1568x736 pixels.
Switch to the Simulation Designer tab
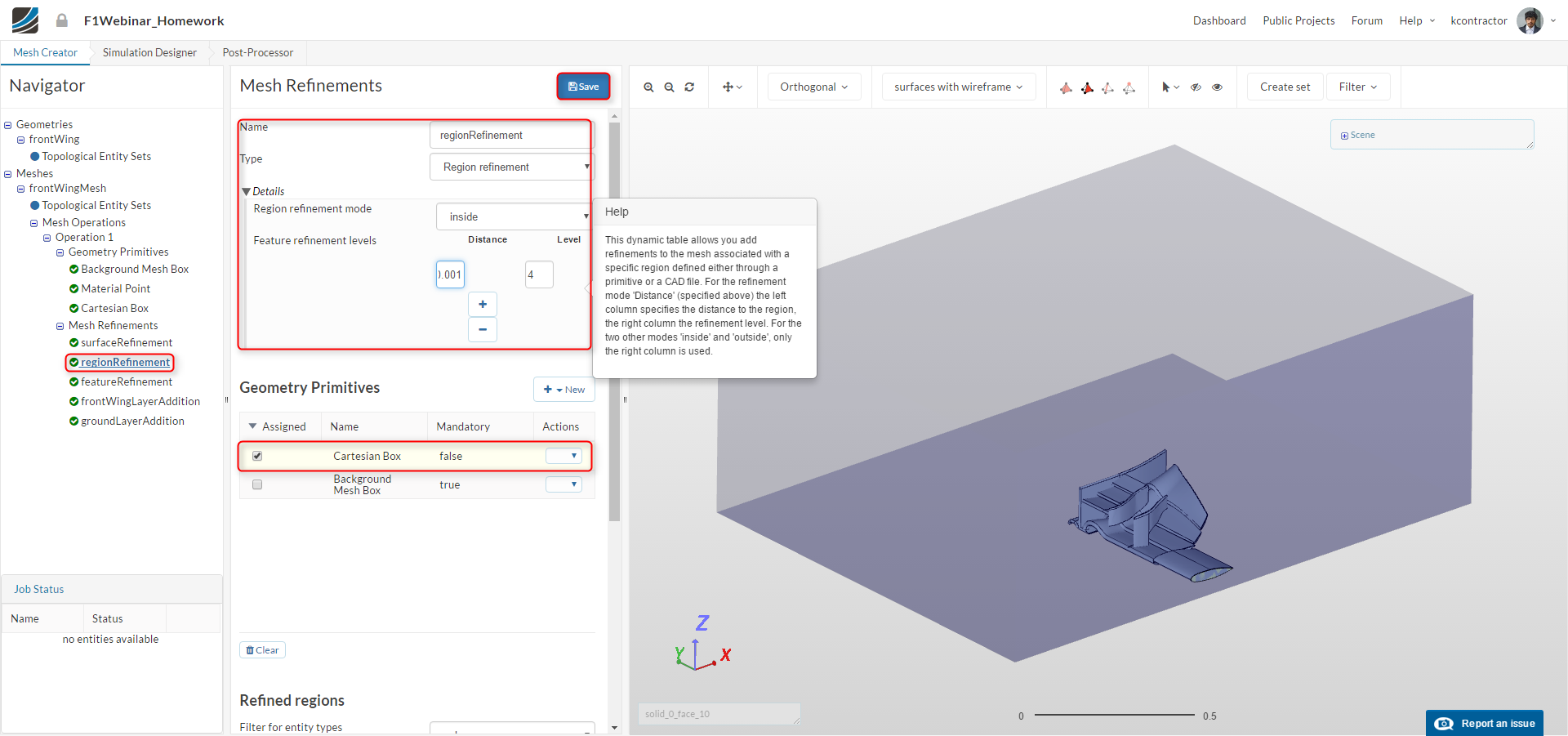coord(149,53)
